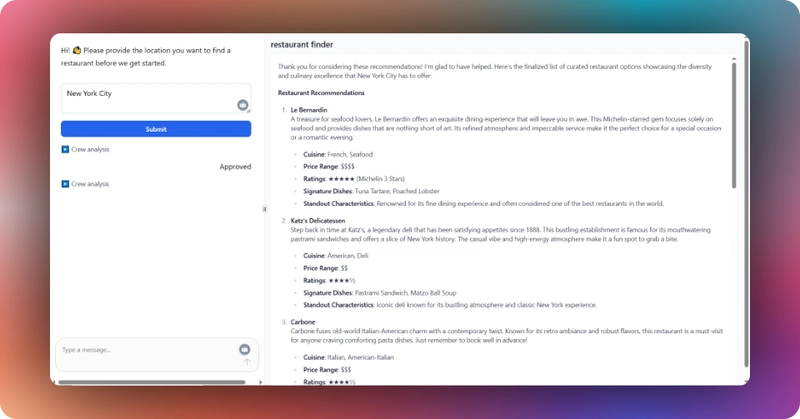Click the Carbone restaurant heading

coord(303,322)
